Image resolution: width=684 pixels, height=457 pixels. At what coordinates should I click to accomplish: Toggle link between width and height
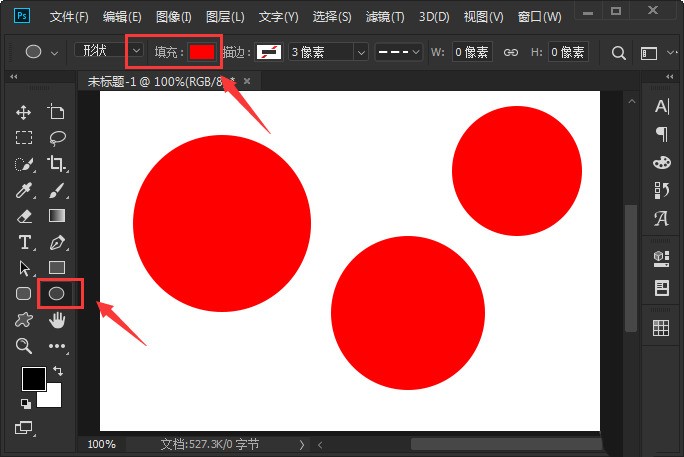coord(510,52)
